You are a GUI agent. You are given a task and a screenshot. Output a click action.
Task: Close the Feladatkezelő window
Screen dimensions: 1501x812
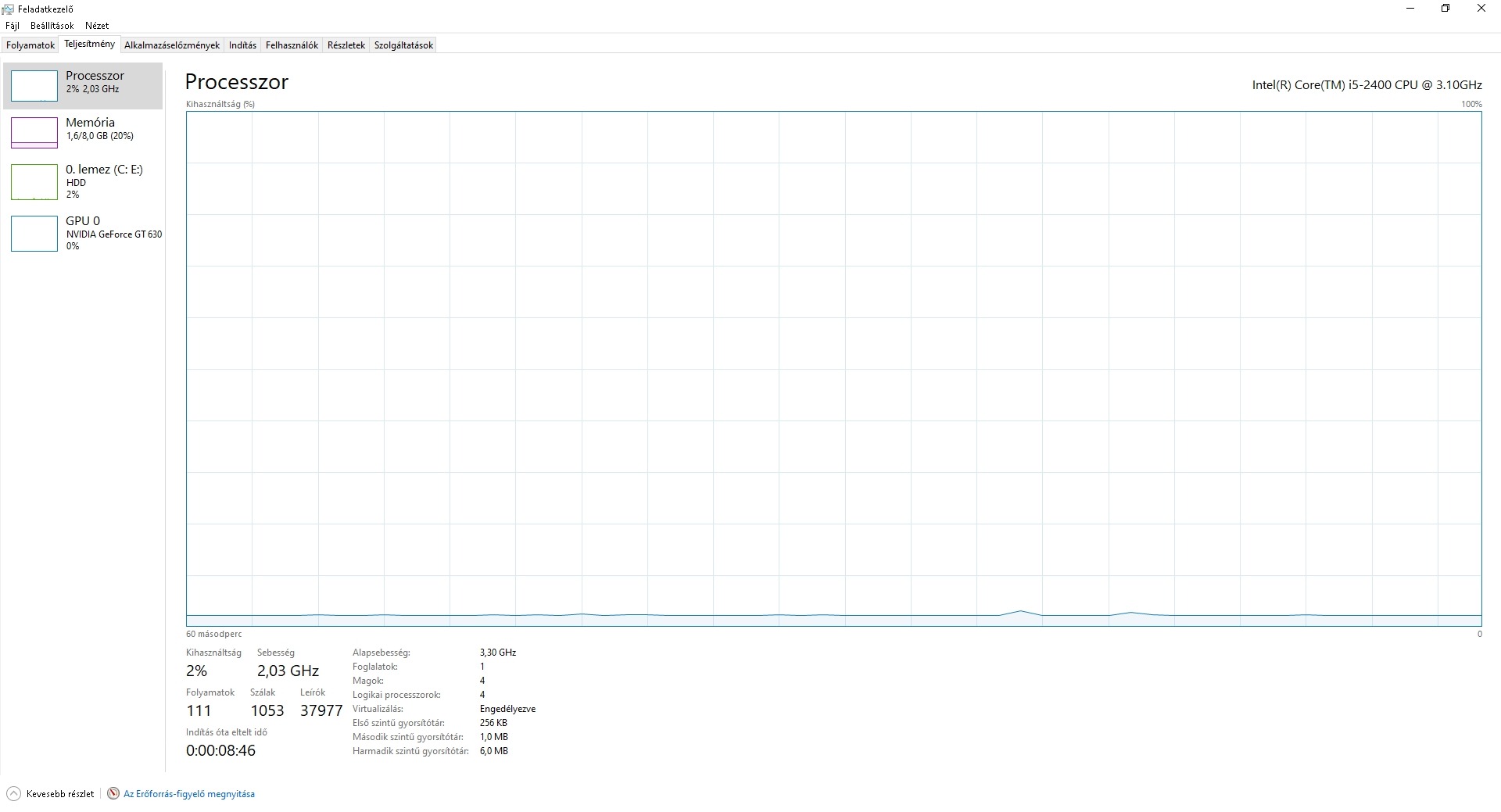pyautogui.click(x=1481, y=9)
